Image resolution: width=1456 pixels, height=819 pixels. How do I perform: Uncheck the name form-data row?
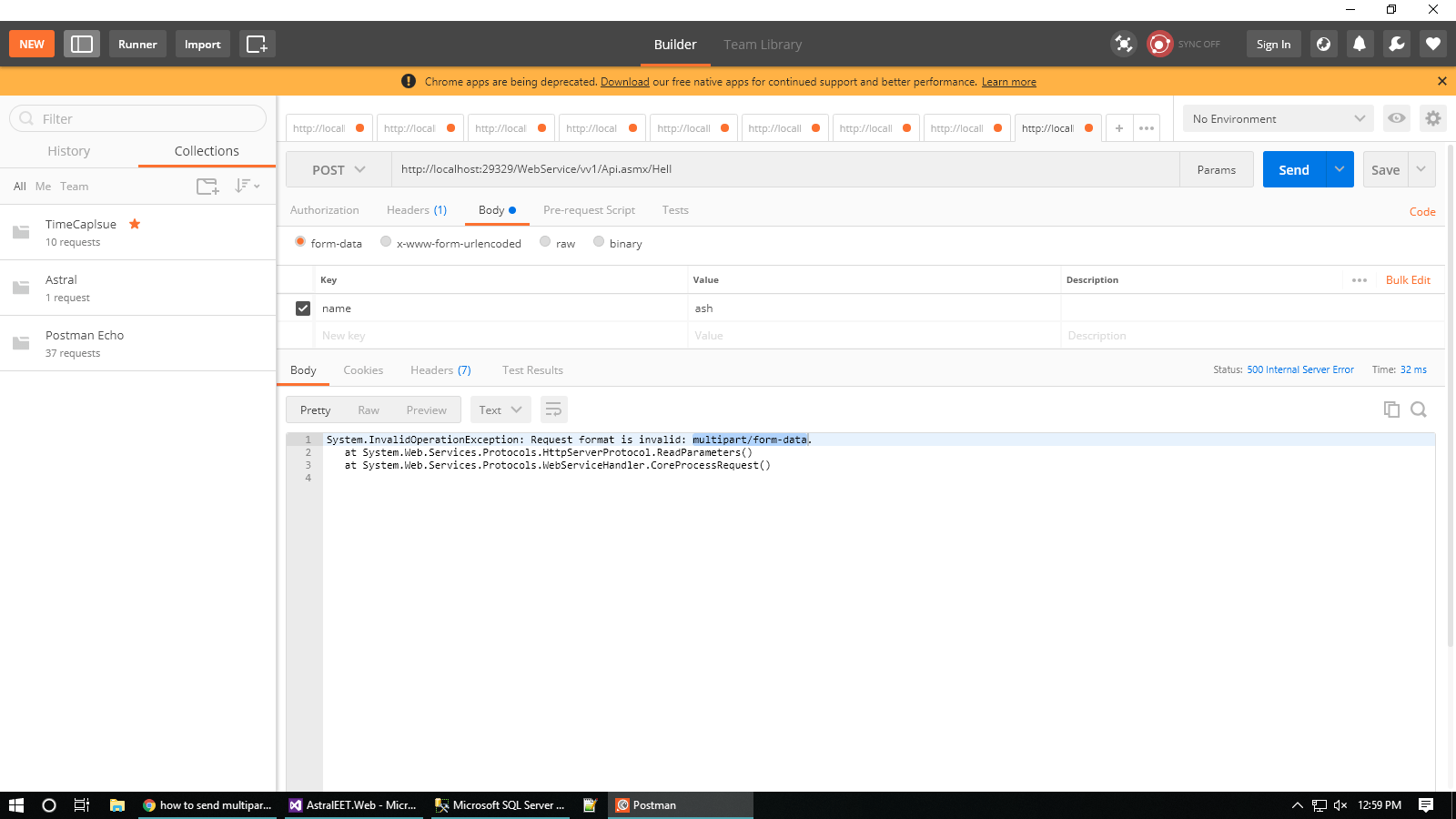[302, 308]
